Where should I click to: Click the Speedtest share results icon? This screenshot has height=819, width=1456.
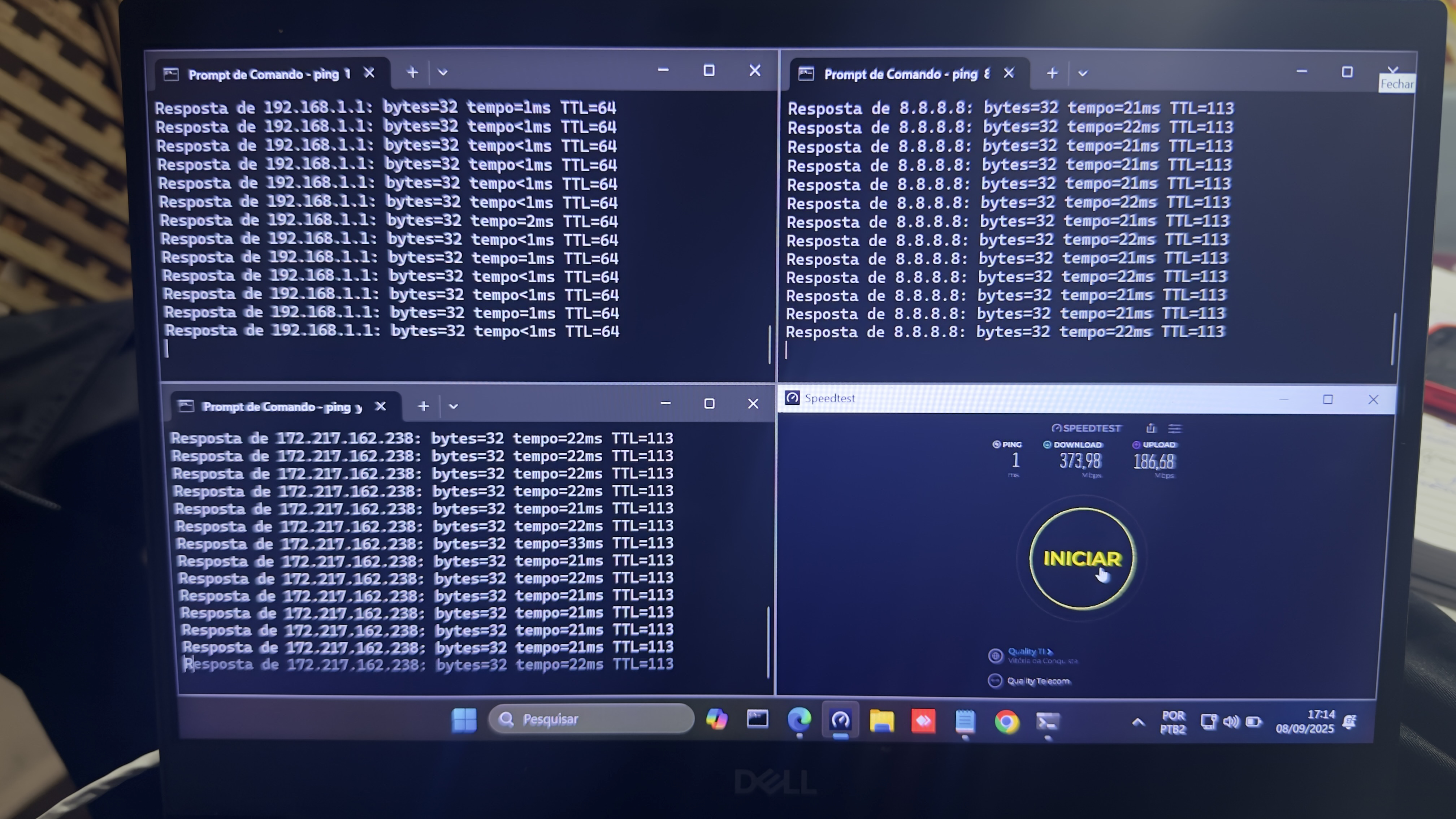coord(1151,428)
